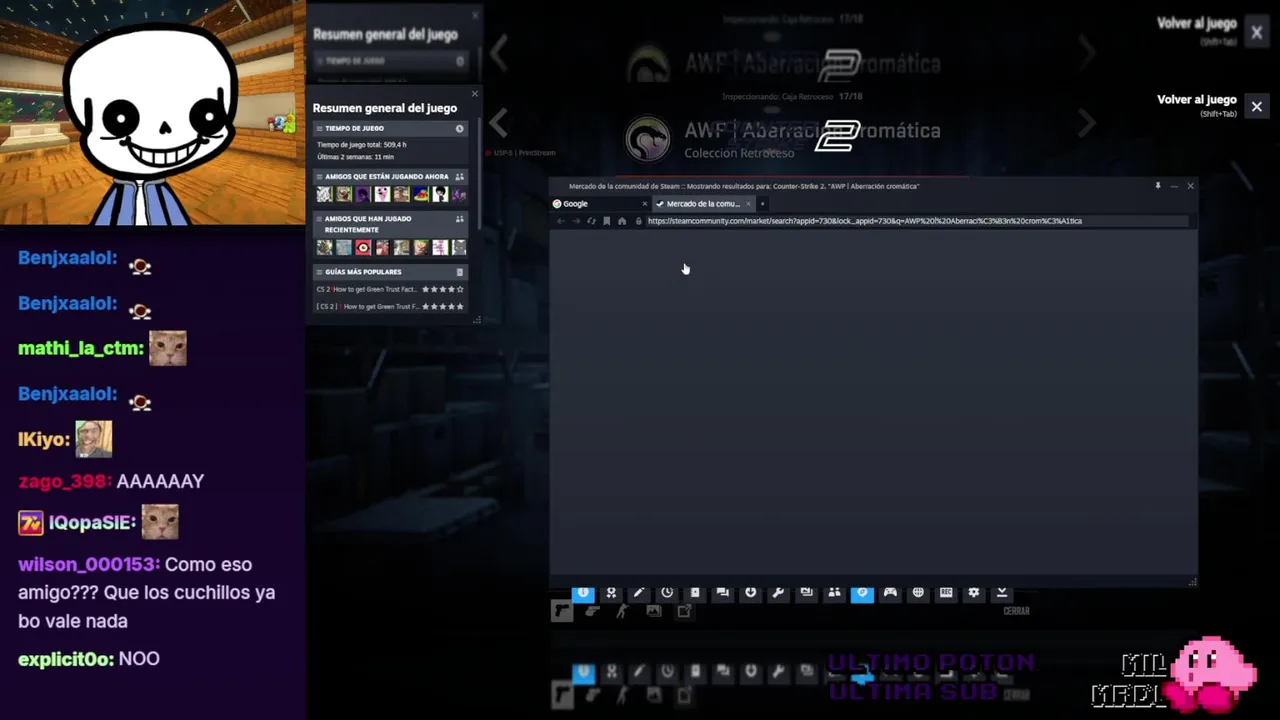Open the achievements ribbon icon in overlay toolbar
The image size is (1280, 720).
pyautogui.click(x=611, y=593)
